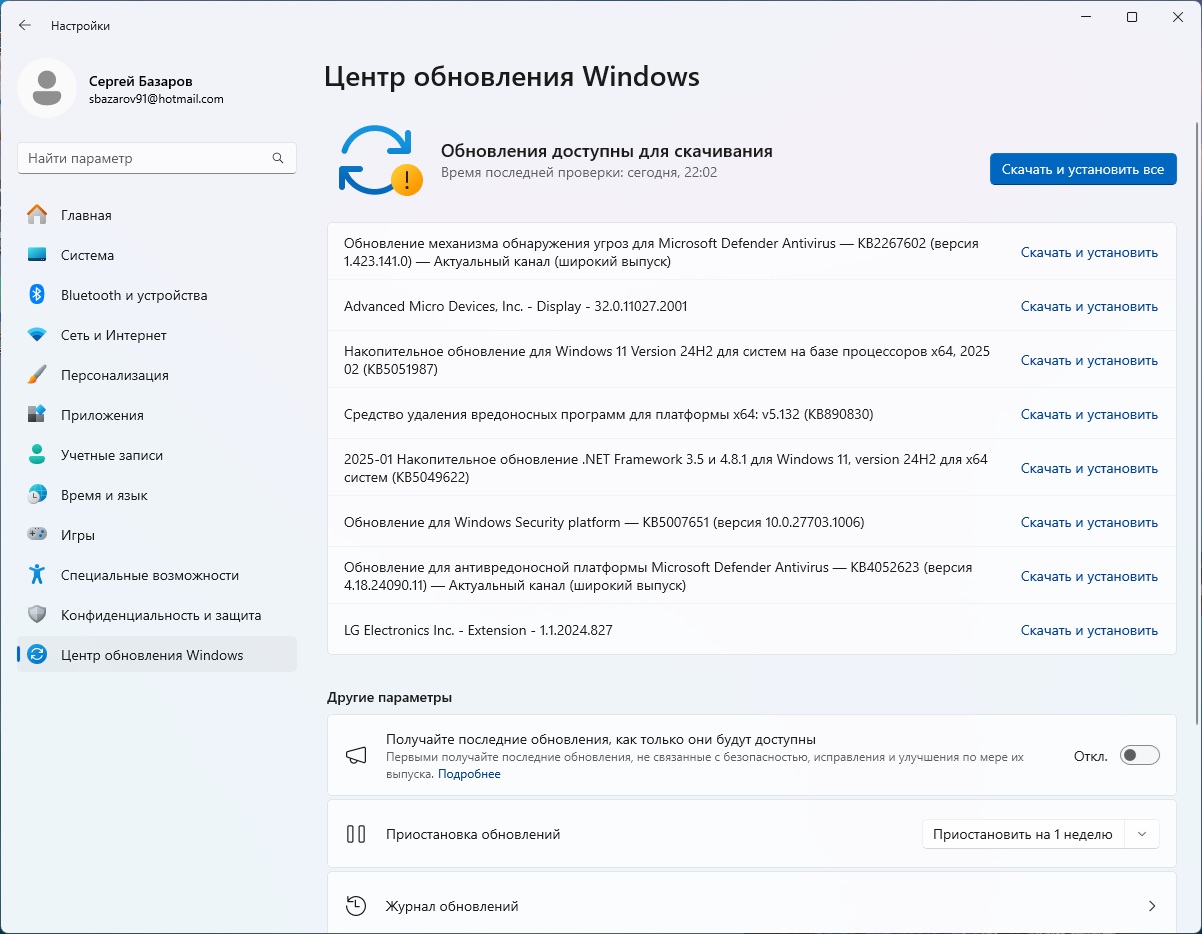
Task: Click the Обновления доступны для скачивания heading
Action: point(607,151)
